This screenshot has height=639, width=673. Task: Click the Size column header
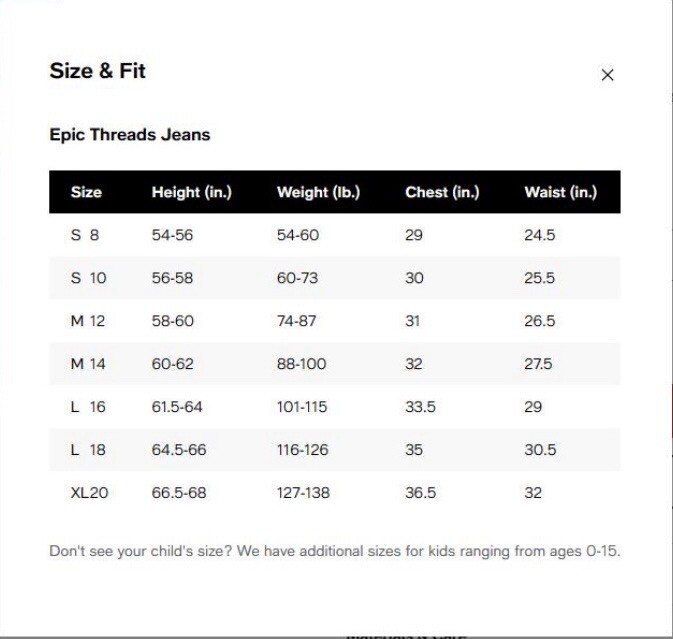(x=86, y=192)
